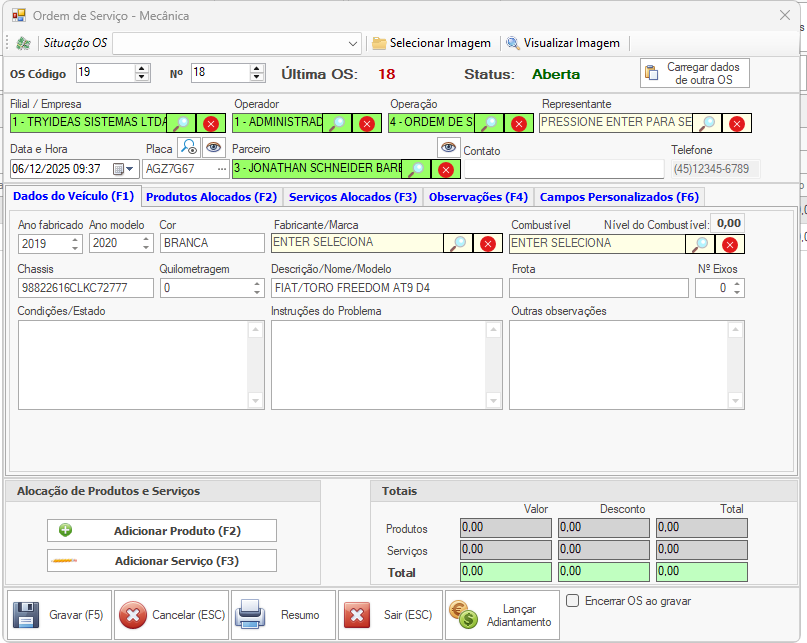Click the eye icon above Parceiro field
Image resolution: width=807 pixels, height=643 pixels.
click(448, 147)
